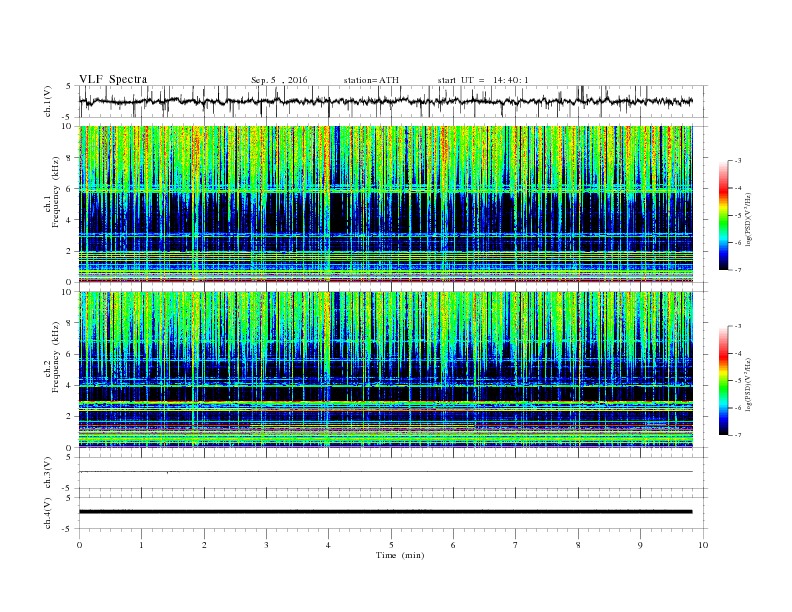Click the '-7' tick on ch.2 color bar
Screen dimensions: 792x612
pyautogui.click(x=737, y=435)
